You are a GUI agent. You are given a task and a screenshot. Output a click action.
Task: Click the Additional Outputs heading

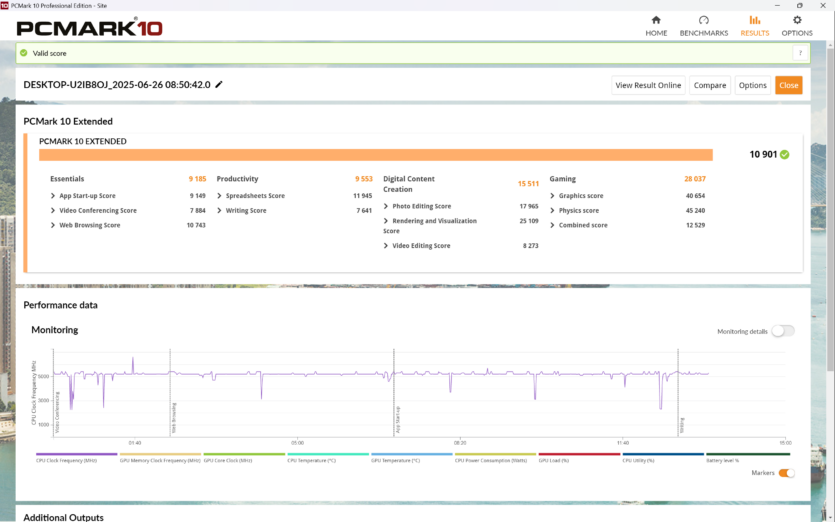63,517
